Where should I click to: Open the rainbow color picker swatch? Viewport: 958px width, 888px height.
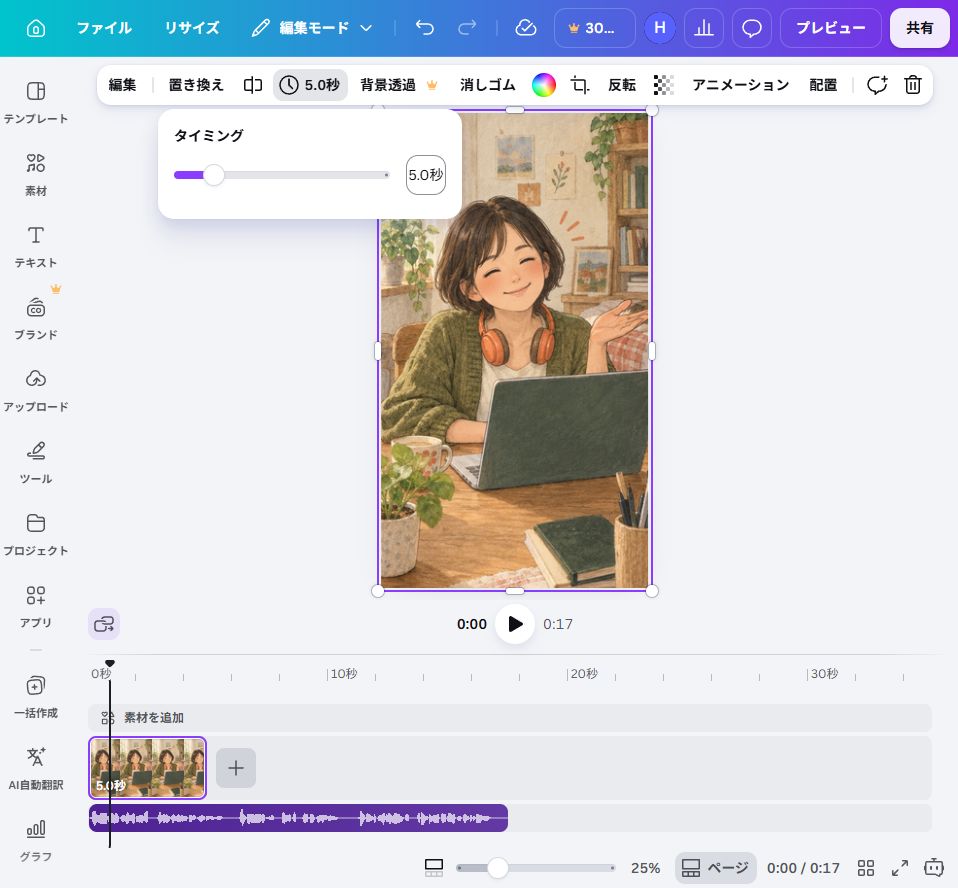(544, 85)
